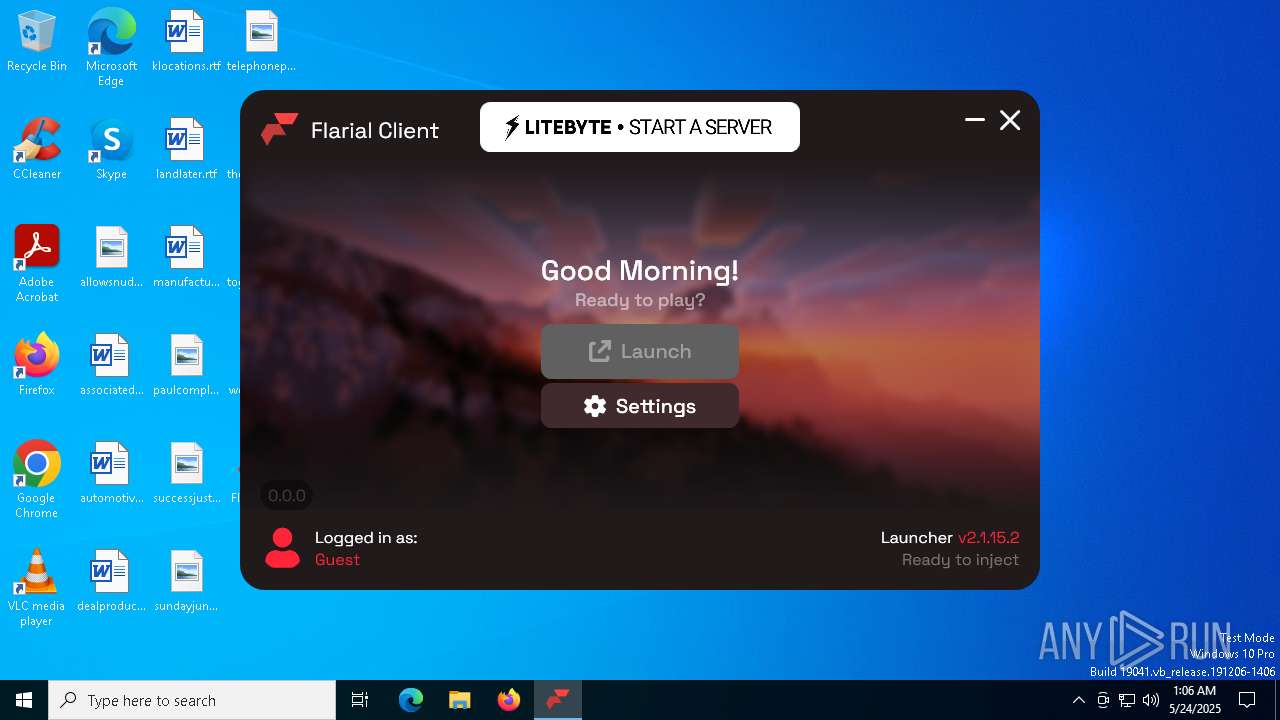This screenshot has height=720, width=1280.
Task: Click the taskbar search box
Action: pos(192,700)
